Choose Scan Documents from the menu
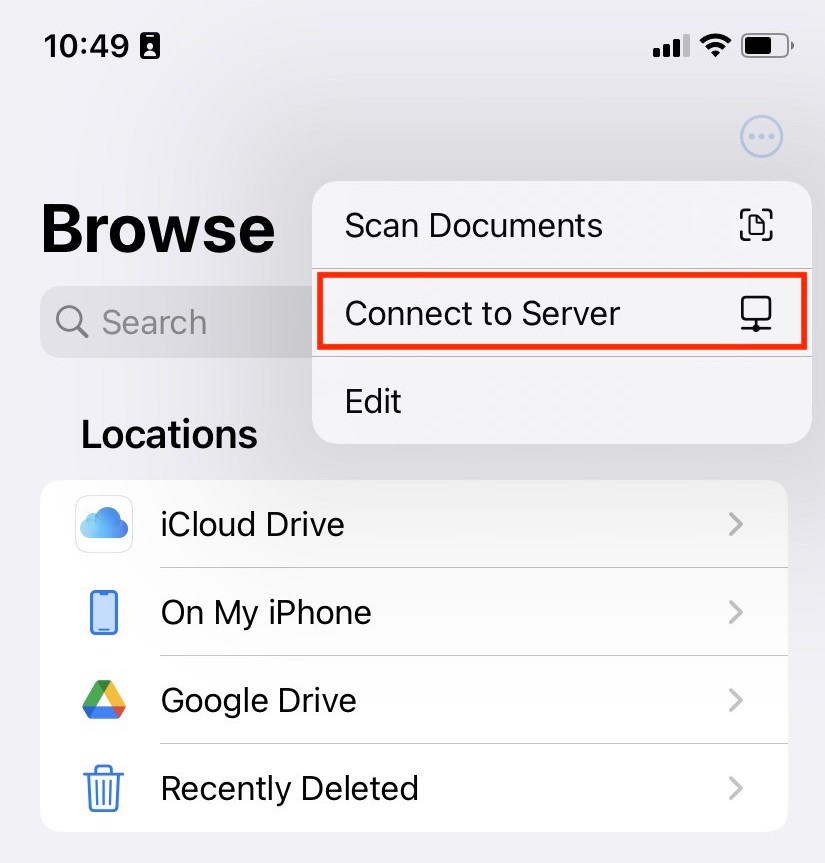The height and width of the screenshot is (863, 825). (x=562, y=225)
